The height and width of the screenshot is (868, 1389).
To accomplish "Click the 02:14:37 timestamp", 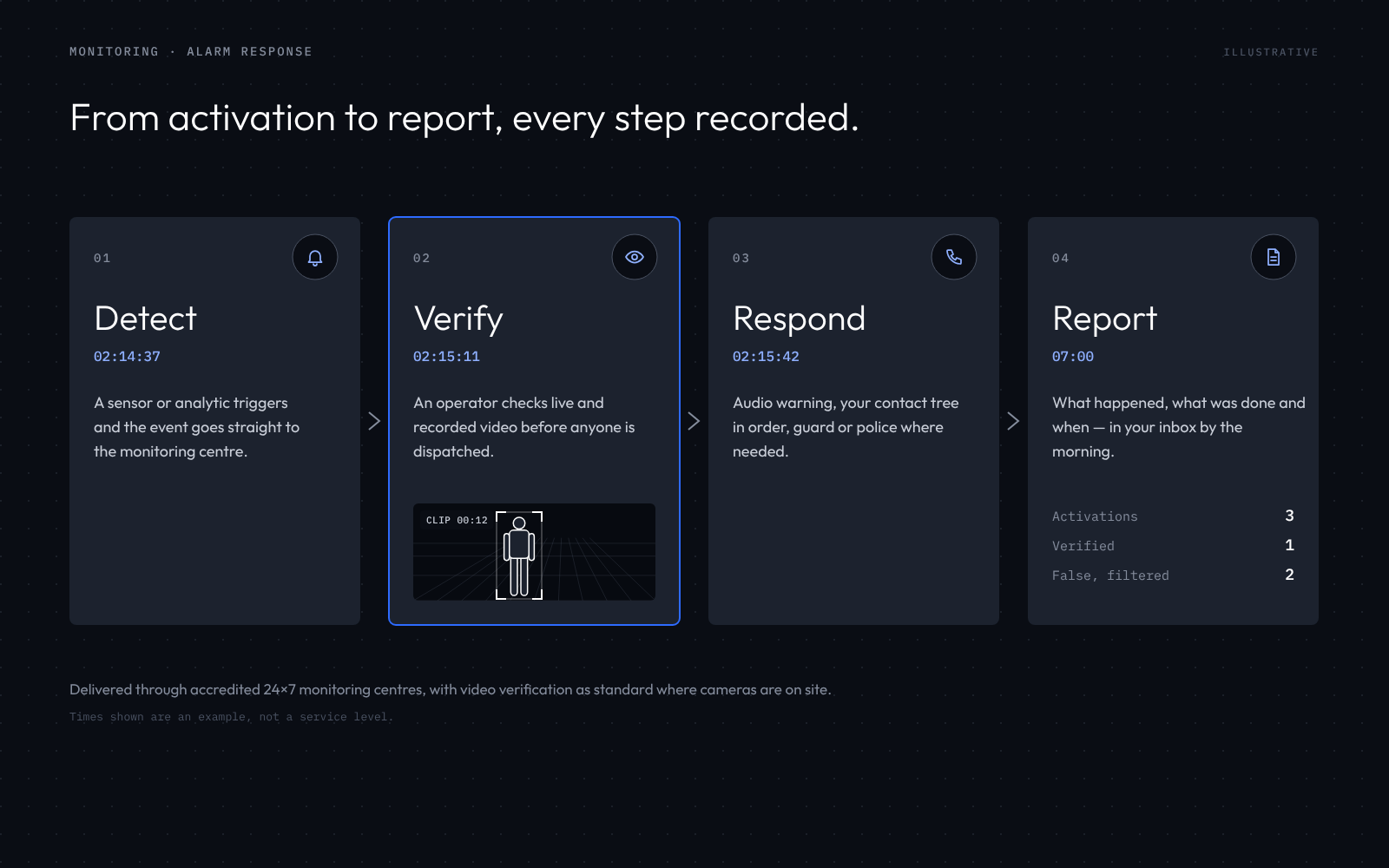I will tap(127, 357).
